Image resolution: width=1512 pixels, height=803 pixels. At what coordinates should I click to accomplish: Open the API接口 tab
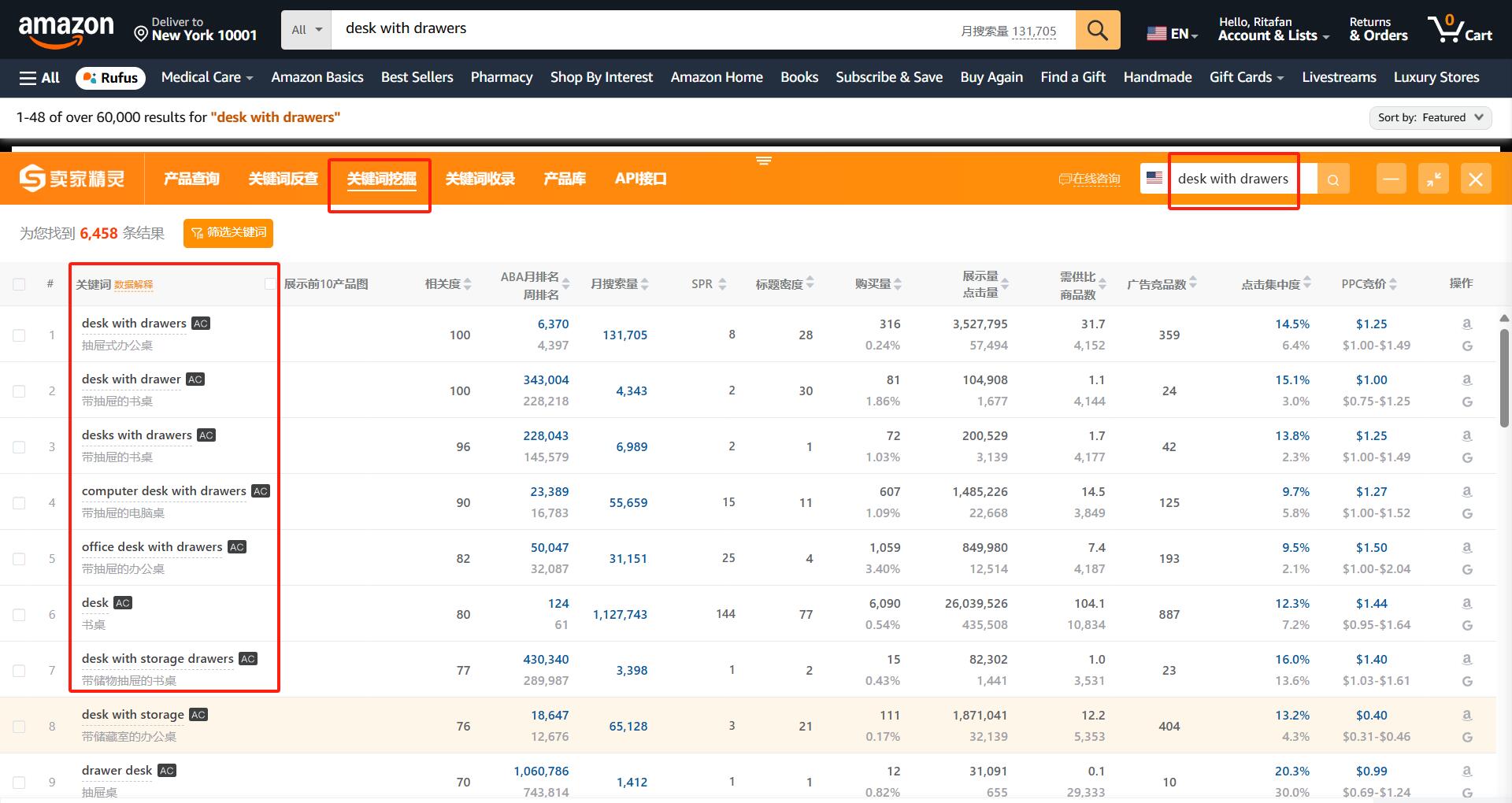[640, 179]
